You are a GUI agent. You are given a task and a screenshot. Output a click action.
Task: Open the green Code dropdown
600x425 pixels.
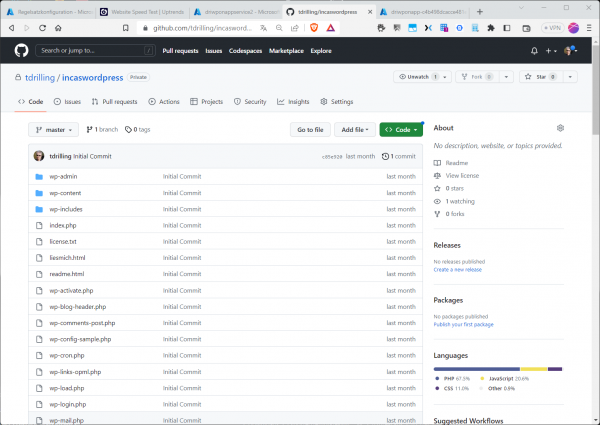(x=401, y=130)
